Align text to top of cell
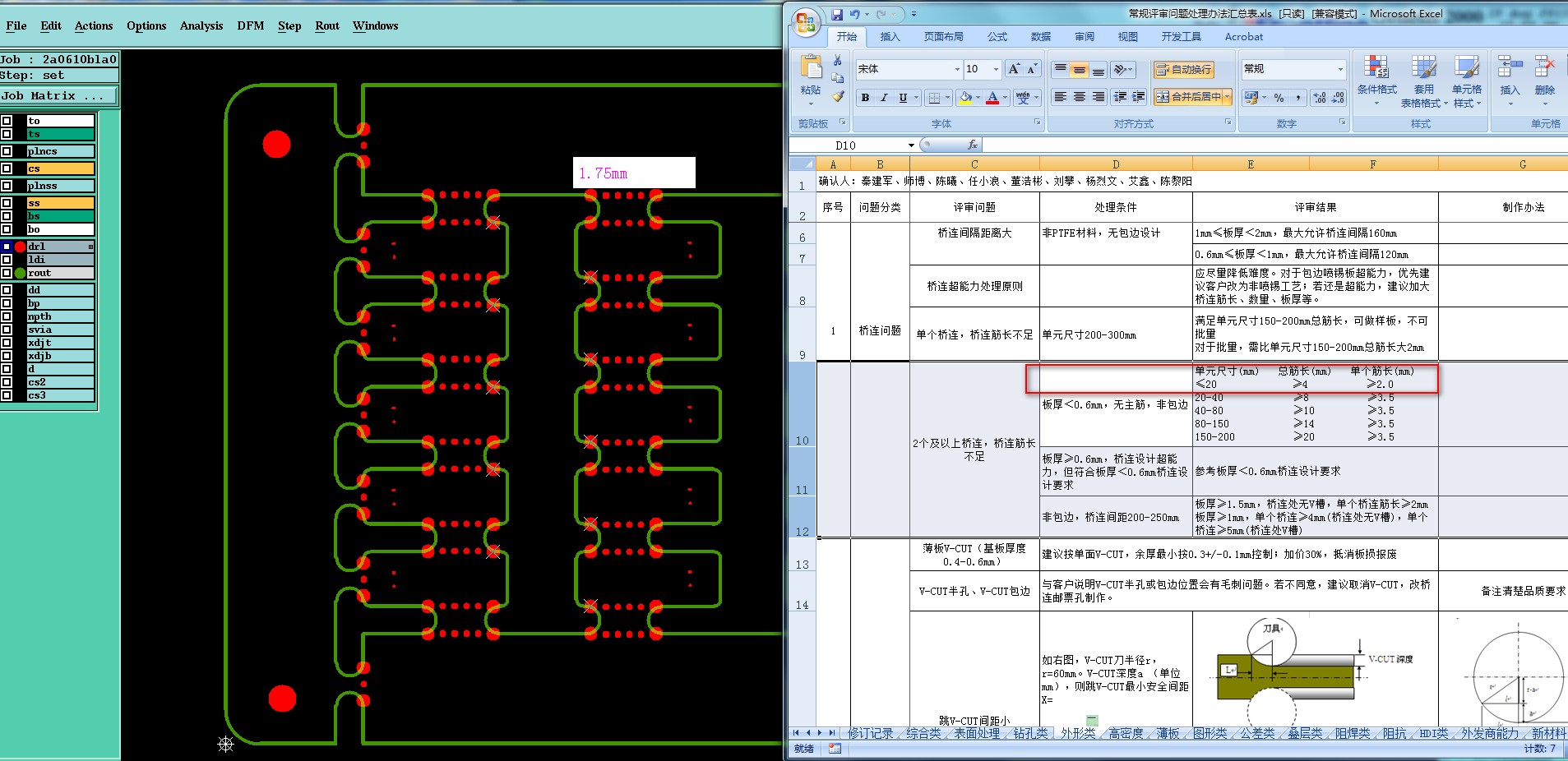The image size is (1568, 761). coord(1061,69)
